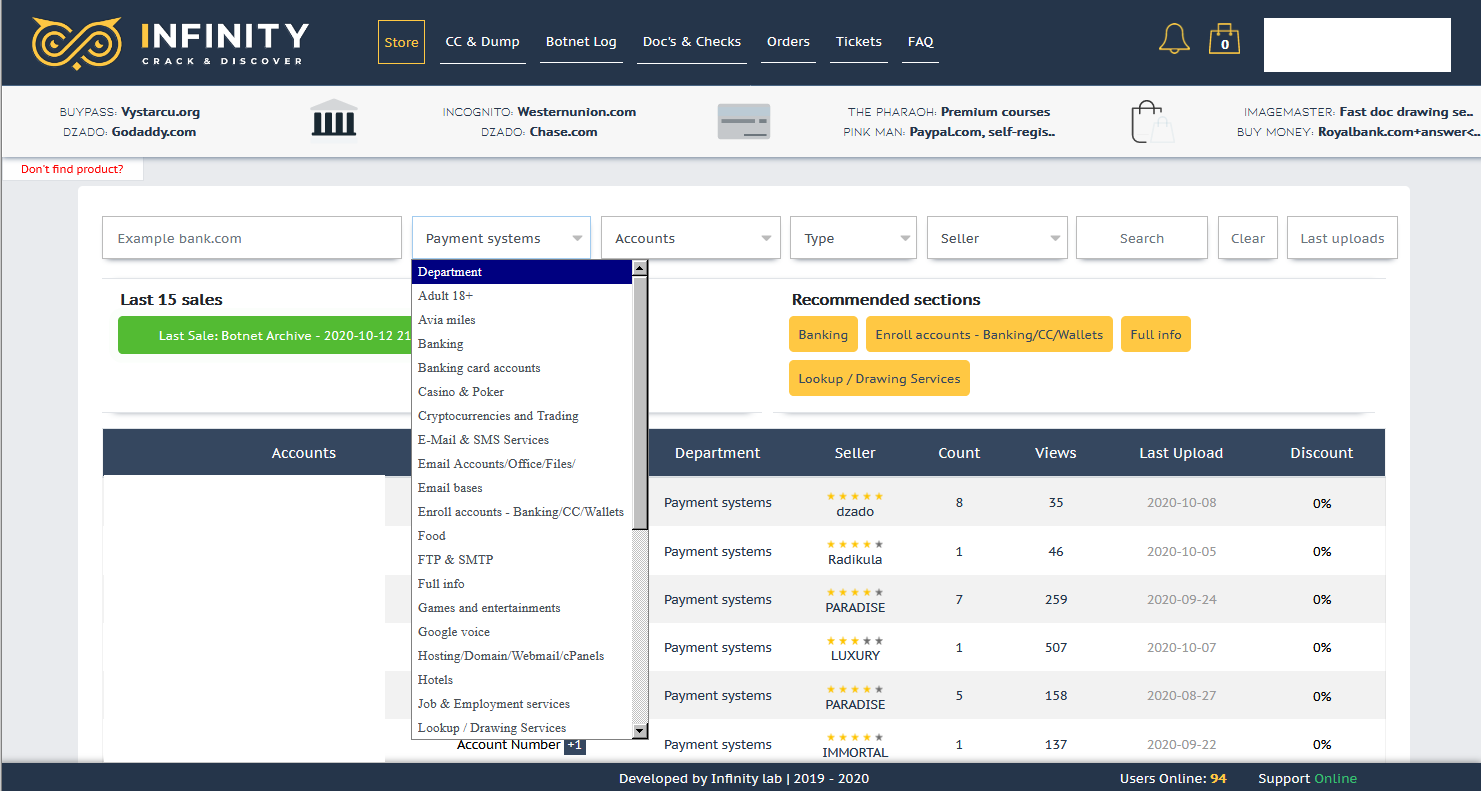Click the credit card icon in the ticker

744,122
